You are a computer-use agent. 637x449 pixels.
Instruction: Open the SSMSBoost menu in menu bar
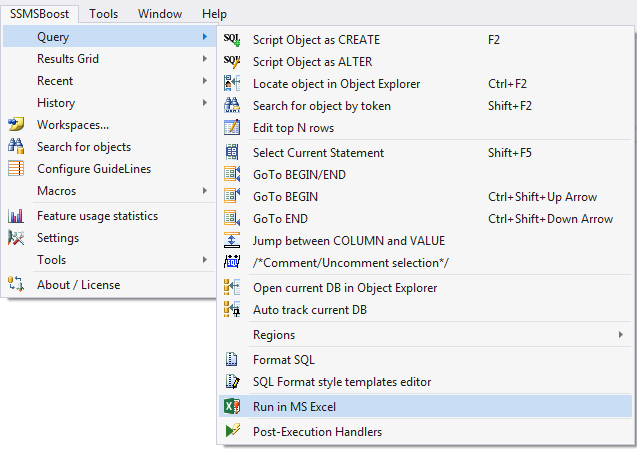[x=39, y=14]
